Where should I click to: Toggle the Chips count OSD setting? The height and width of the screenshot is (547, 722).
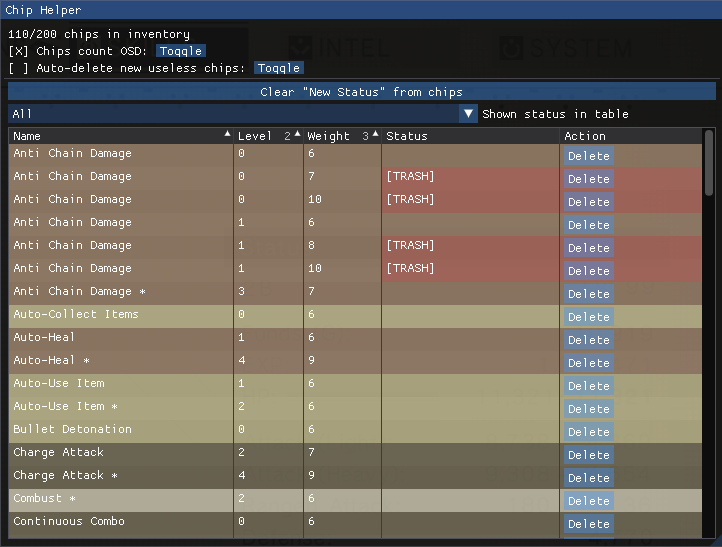(x=180, y=51)
